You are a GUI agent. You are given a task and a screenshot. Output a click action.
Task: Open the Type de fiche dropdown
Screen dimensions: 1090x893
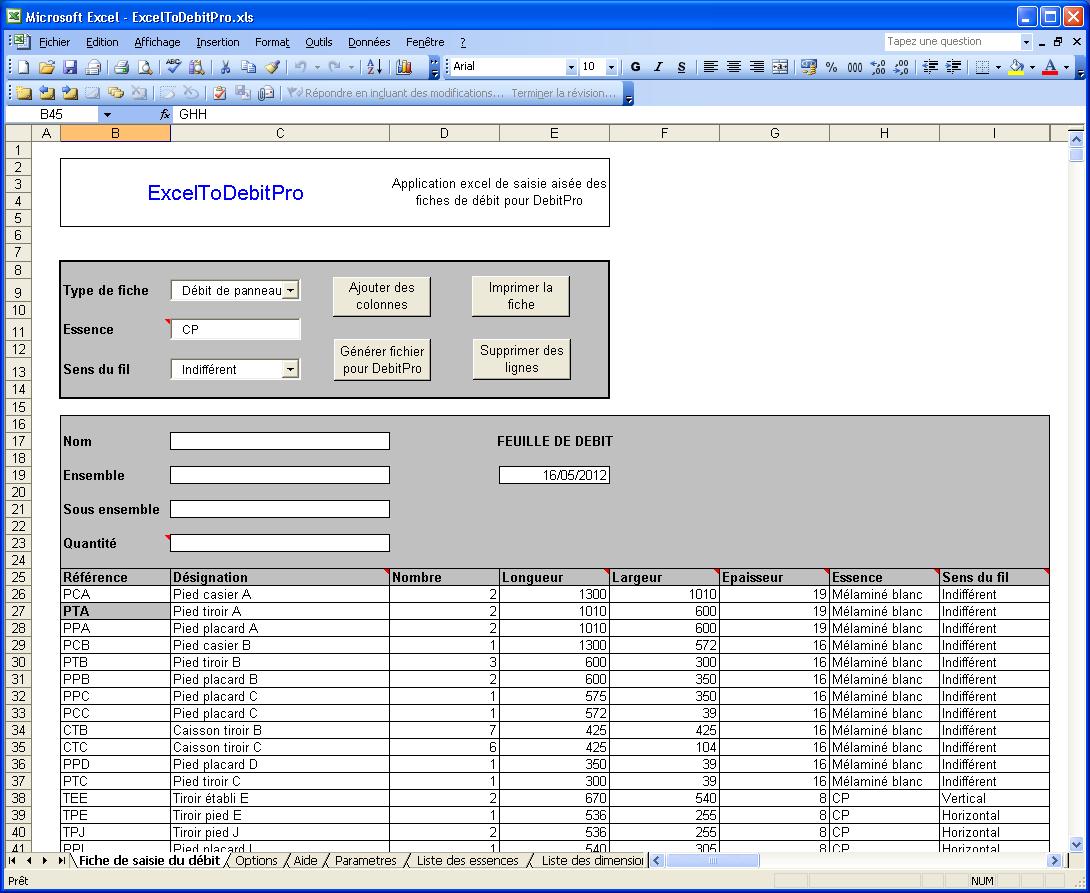290,291
